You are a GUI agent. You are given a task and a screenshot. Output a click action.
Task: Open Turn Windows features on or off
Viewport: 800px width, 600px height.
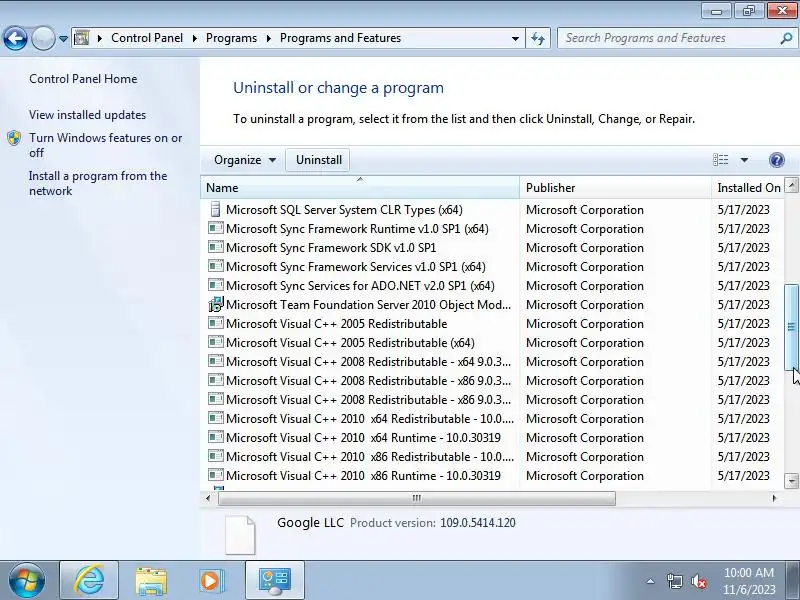[x=106, y=145]
